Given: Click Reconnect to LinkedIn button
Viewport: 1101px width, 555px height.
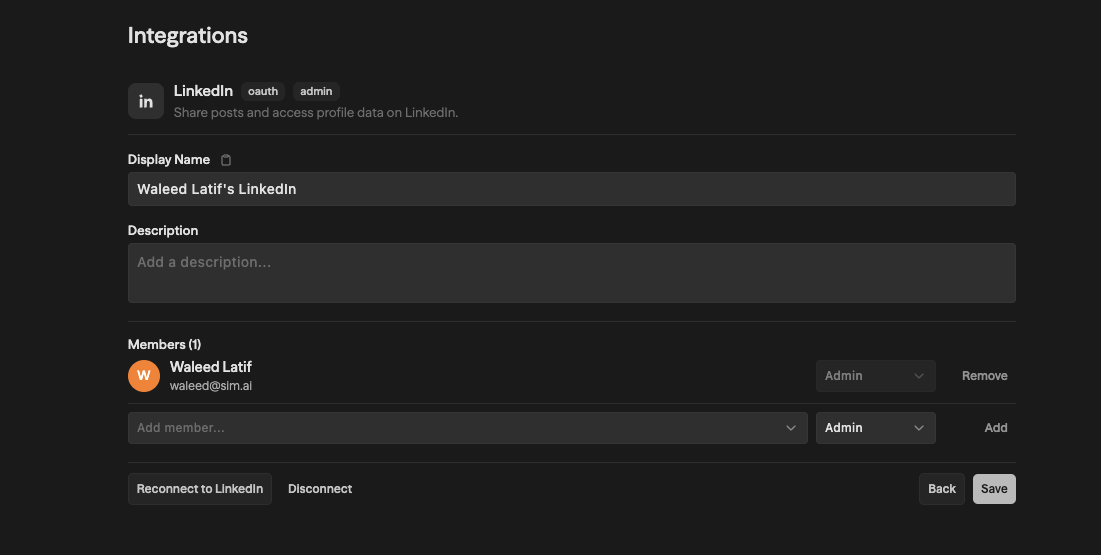Looking at the screenshot, I should (x=199, y=489).
